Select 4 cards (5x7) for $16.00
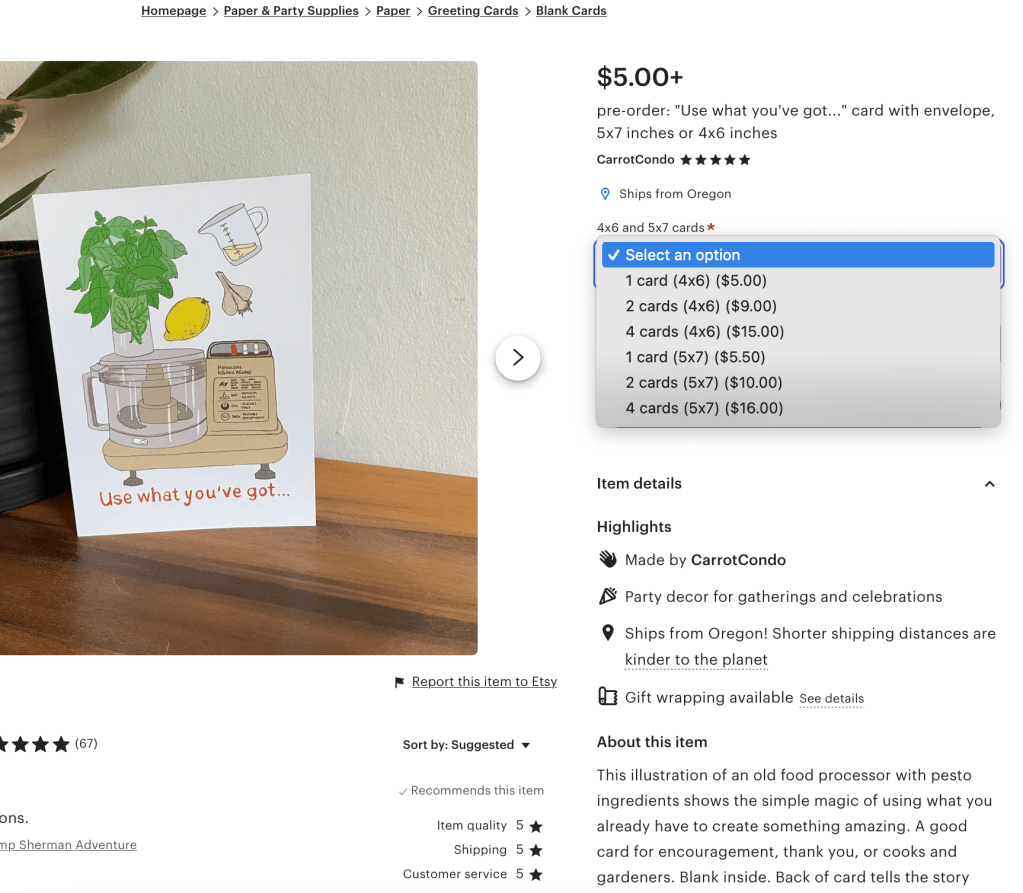The image size is (1023, 893). (704, 408)
